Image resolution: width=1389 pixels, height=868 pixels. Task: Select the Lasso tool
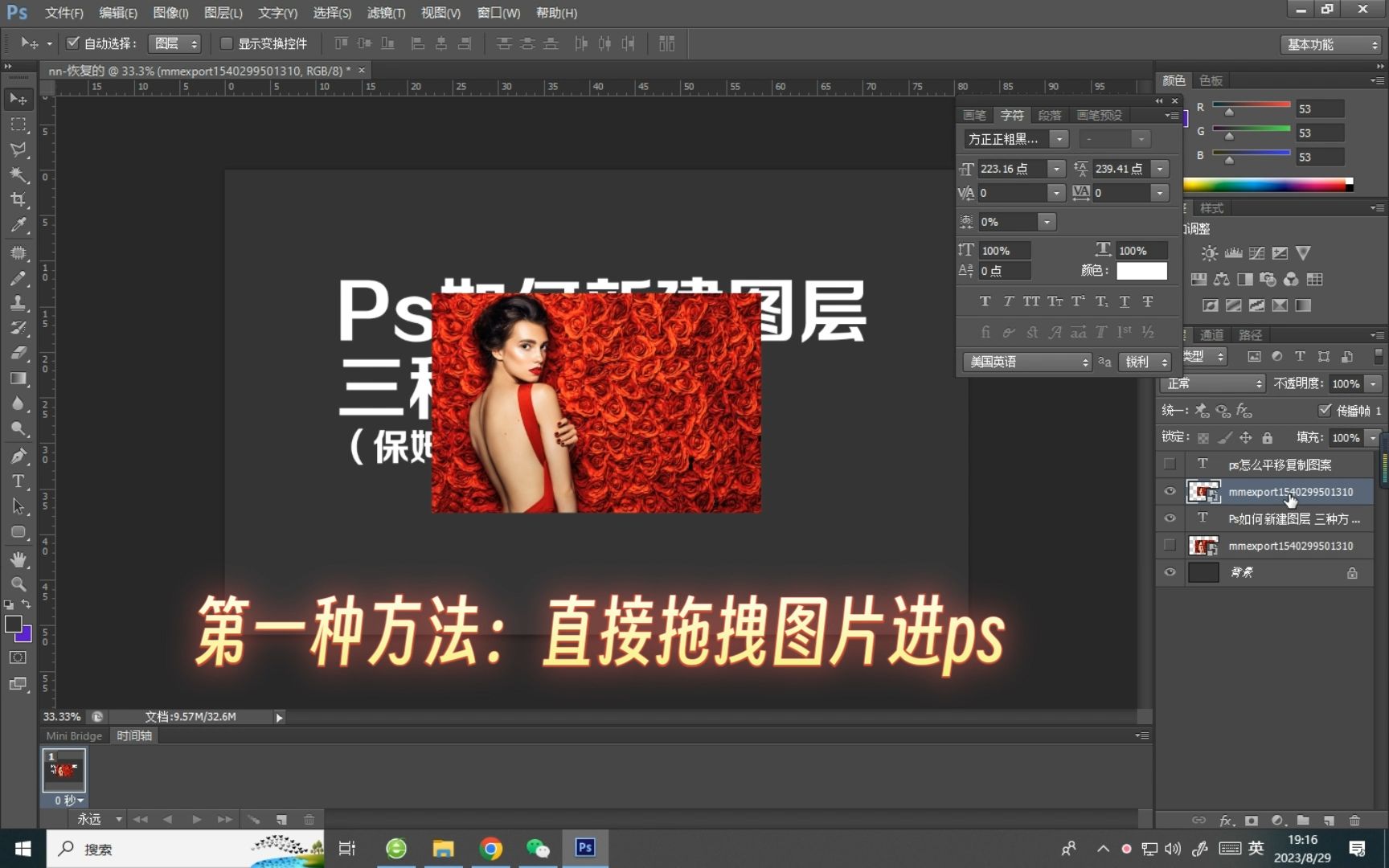tap(18, 149)
